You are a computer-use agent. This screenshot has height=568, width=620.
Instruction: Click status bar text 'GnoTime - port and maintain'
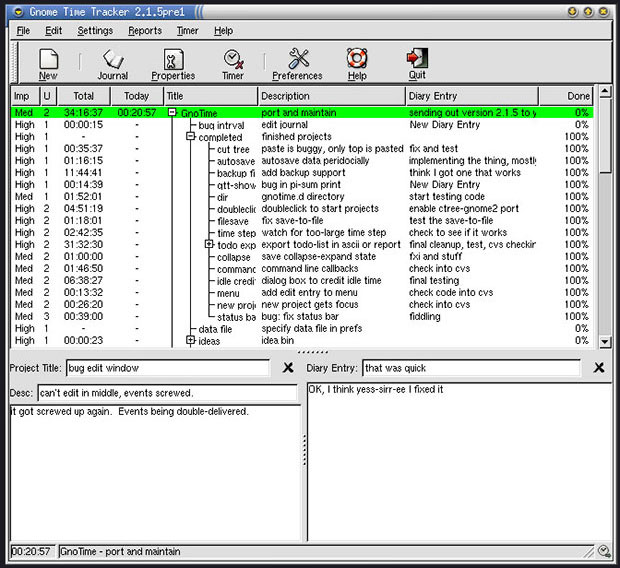[x=120, y=551]
